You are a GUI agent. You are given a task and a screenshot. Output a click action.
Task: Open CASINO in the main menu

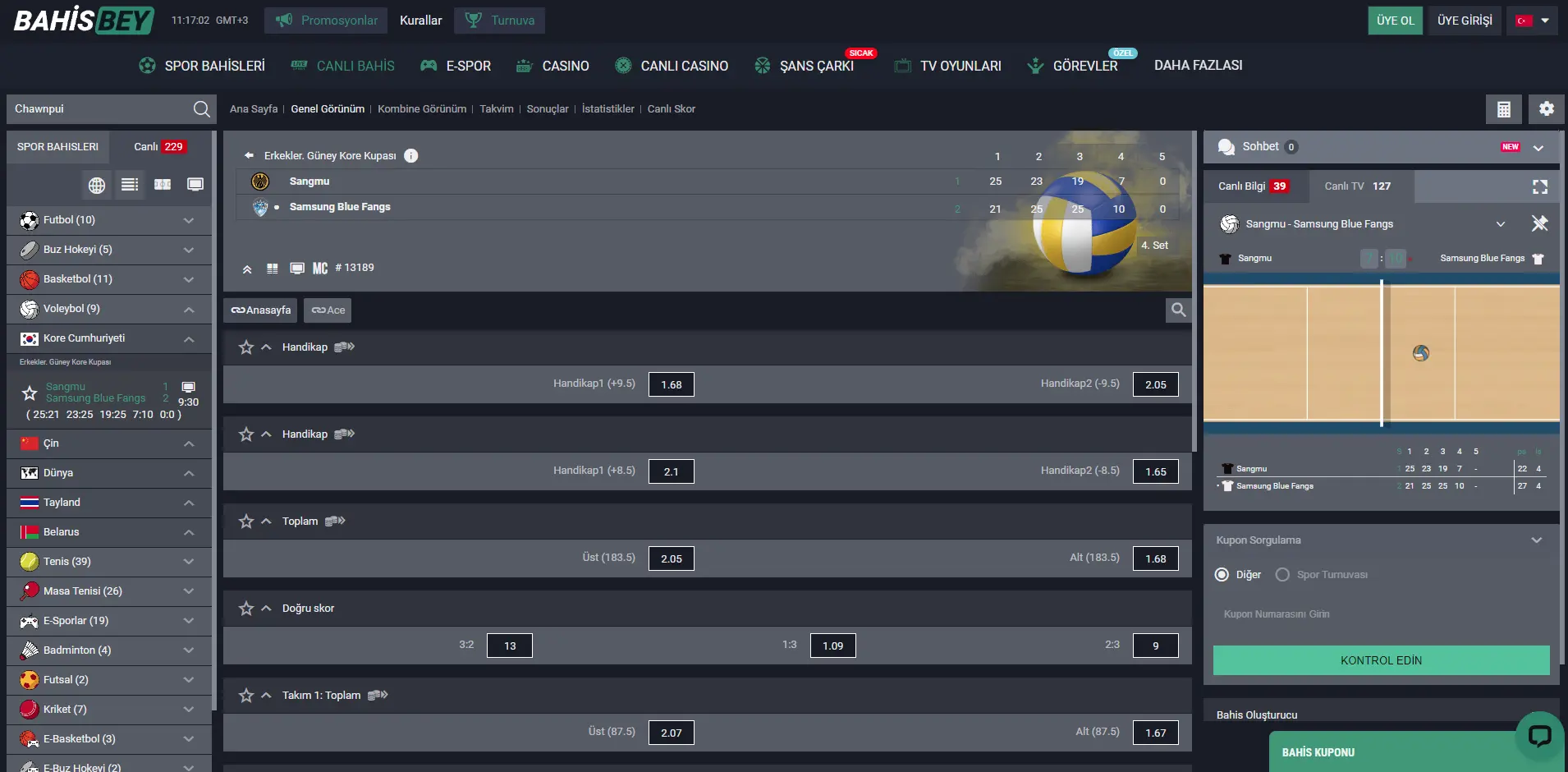(x=552, y=66)
